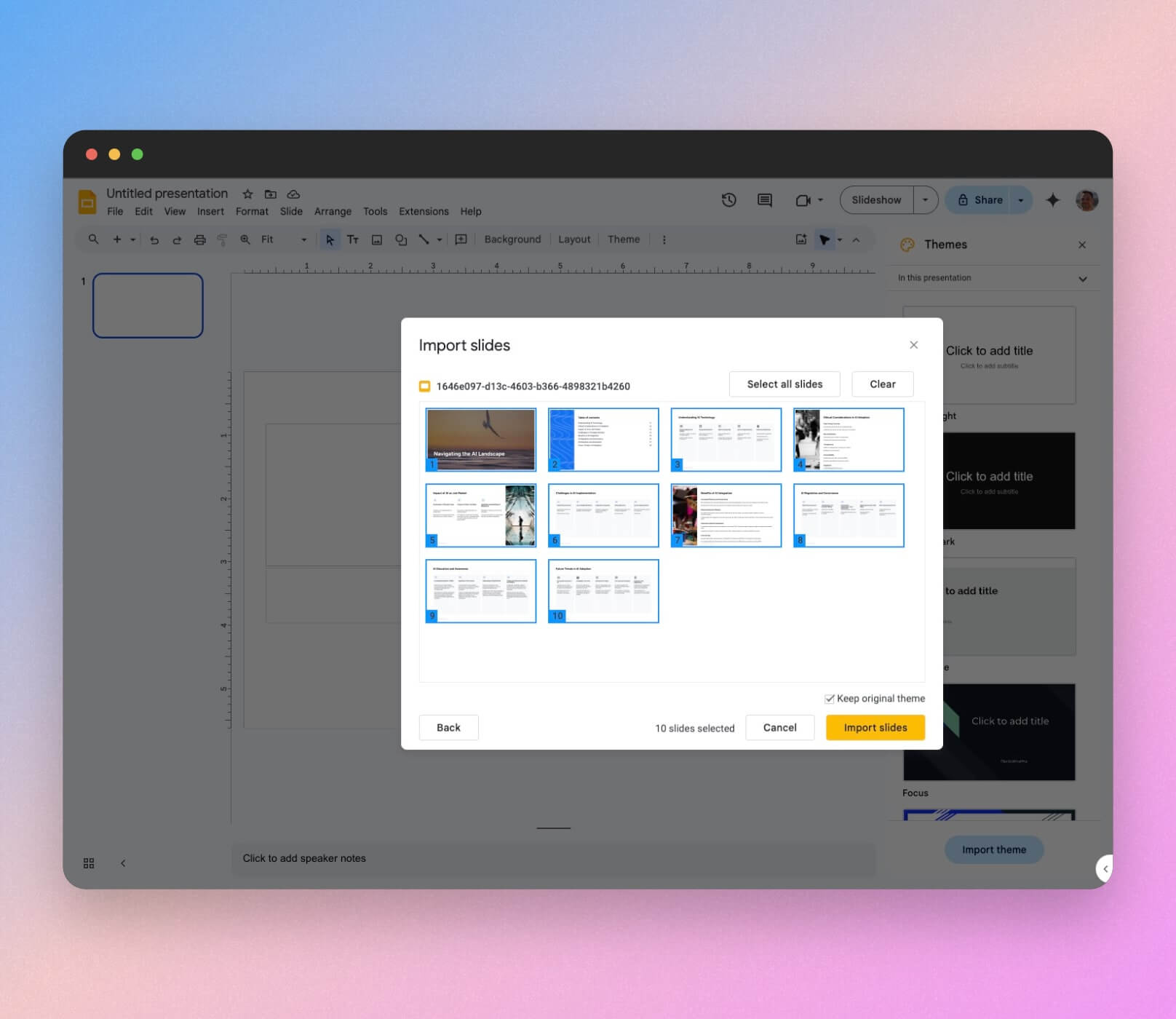Viewport: 1176px width, 1019px height.
Task: Select slide 7 thumbnail in the import dialog
Action: click(725, 514)
